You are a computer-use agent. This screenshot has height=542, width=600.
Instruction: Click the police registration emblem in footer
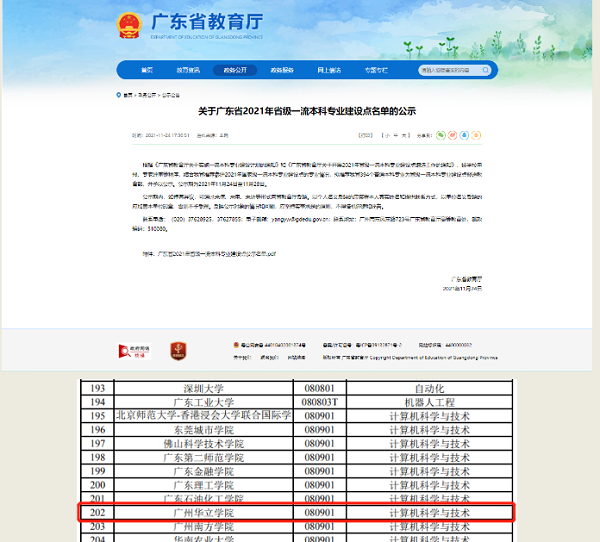tap(236, 345)
